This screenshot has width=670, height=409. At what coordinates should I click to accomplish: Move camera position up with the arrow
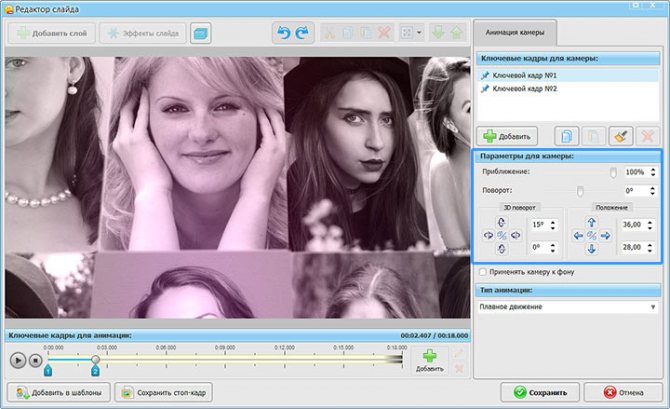tap(592, 222)
